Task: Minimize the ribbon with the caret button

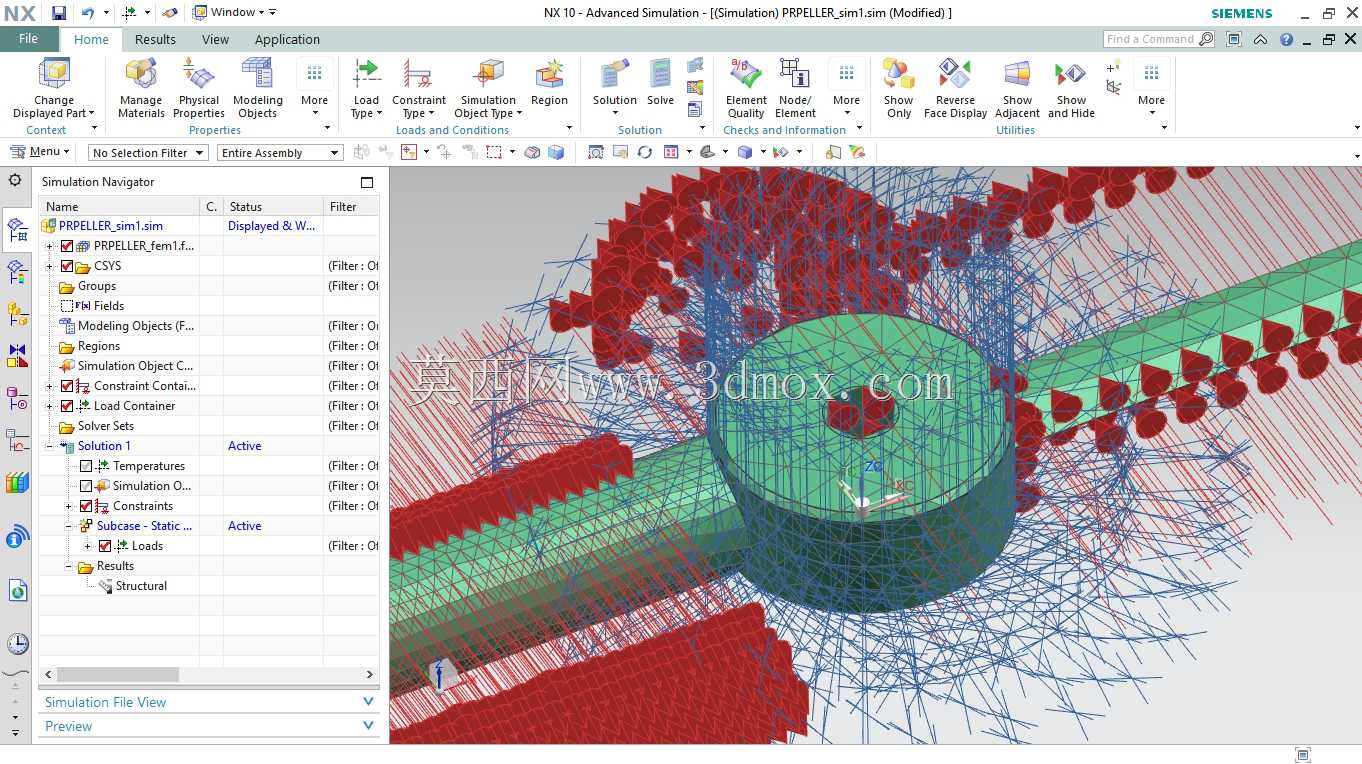Action: [x=1260, y=40]
